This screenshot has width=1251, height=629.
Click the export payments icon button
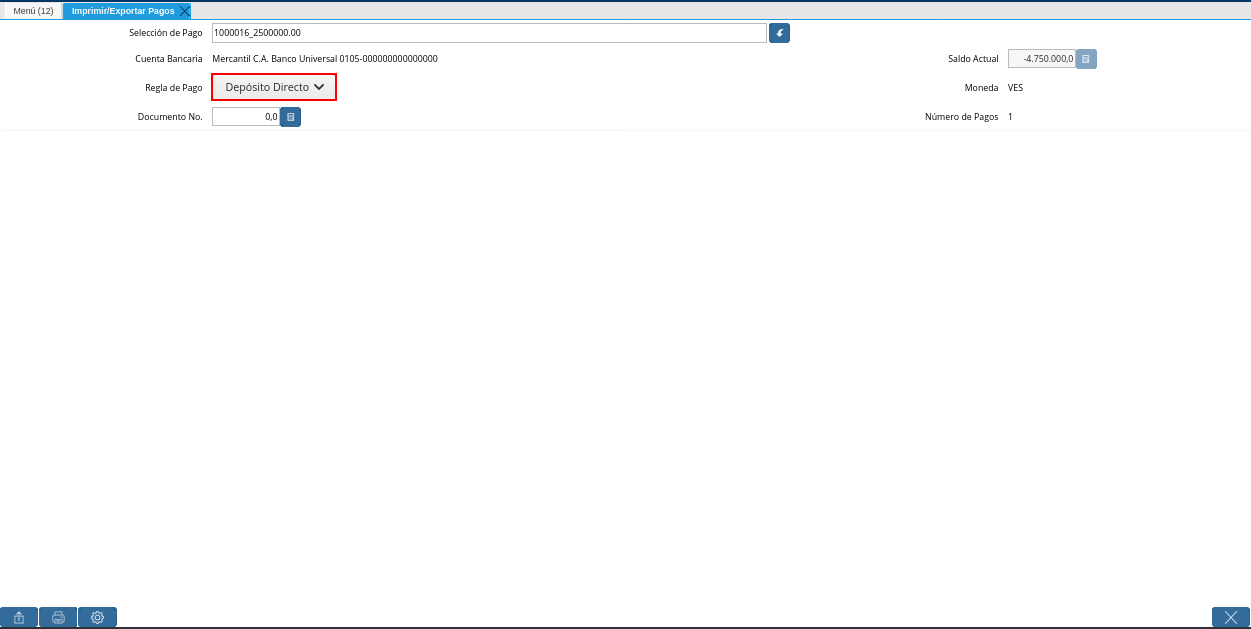(19, 617)
